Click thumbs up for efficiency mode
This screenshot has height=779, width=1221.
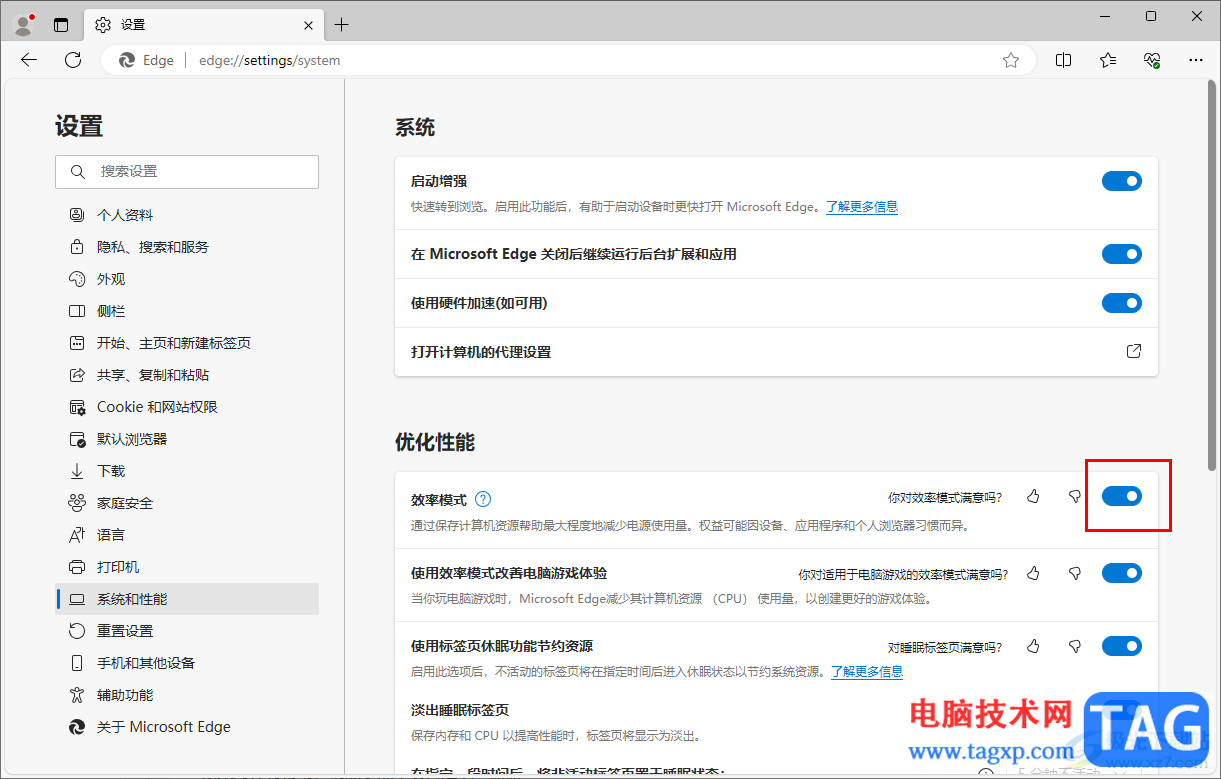(x=1033, y=497)
